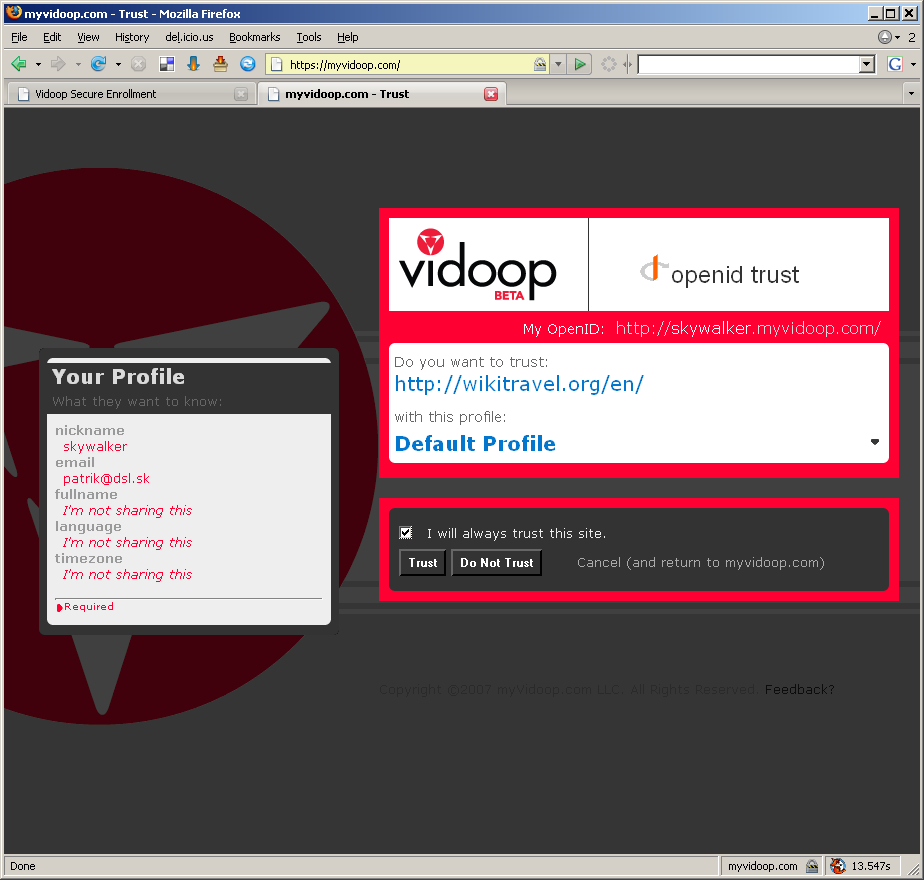Open the Help menu
Screen dimensions: 924x880
(x=348, y=37)
